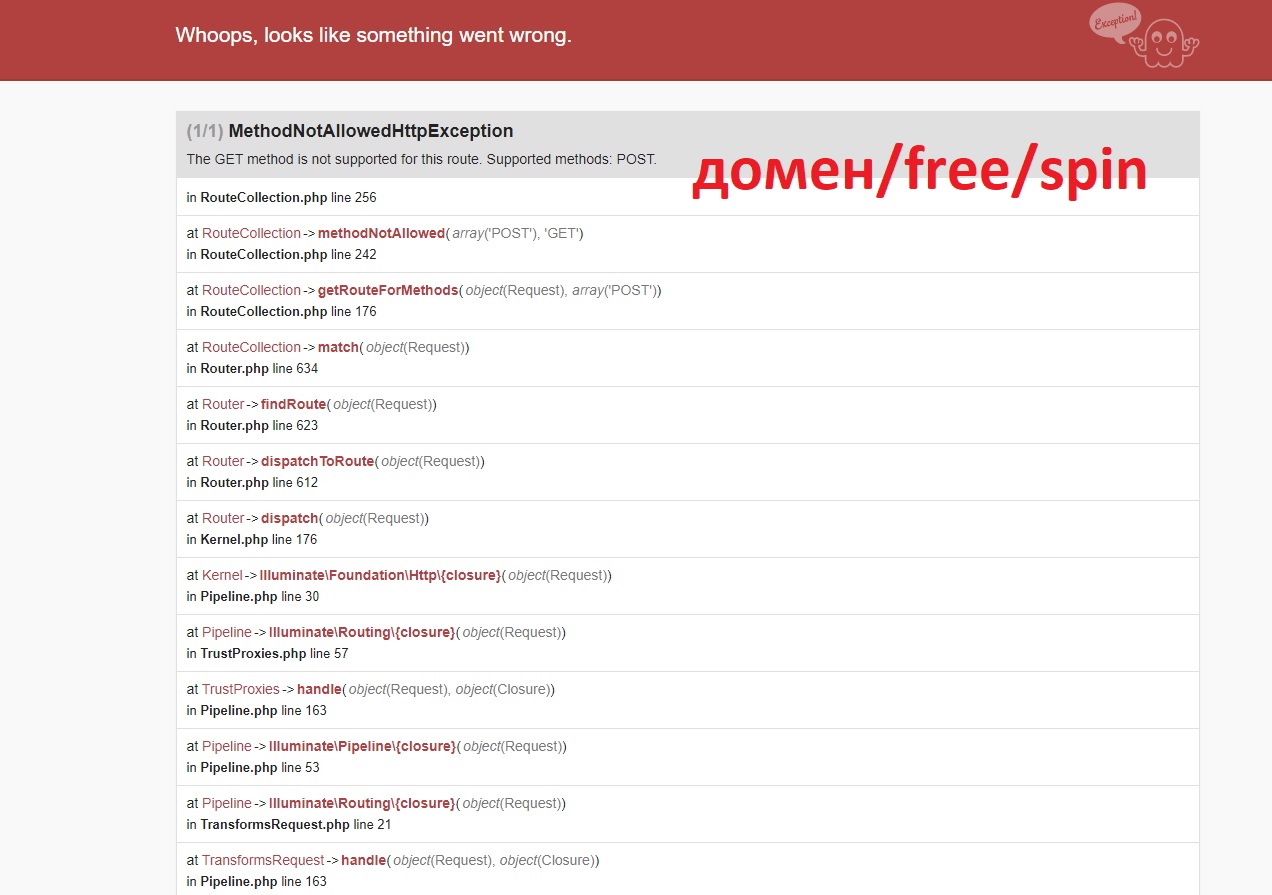Click the red "домен/free/spin" overlay text

click(919, 170)
